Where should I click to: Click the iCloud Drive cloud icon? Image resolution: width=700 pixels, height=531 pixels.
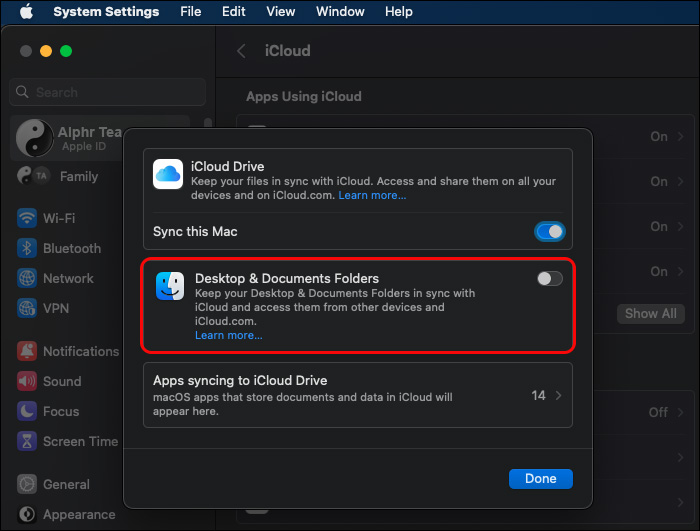[168, 175]
